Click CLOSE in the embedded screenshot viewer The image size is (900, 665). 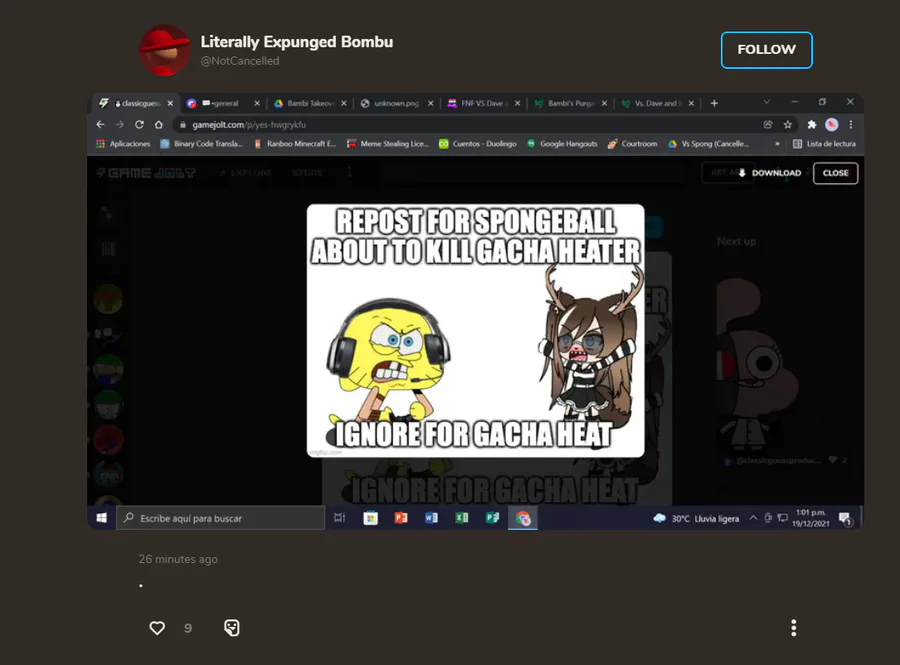[835, 173]
